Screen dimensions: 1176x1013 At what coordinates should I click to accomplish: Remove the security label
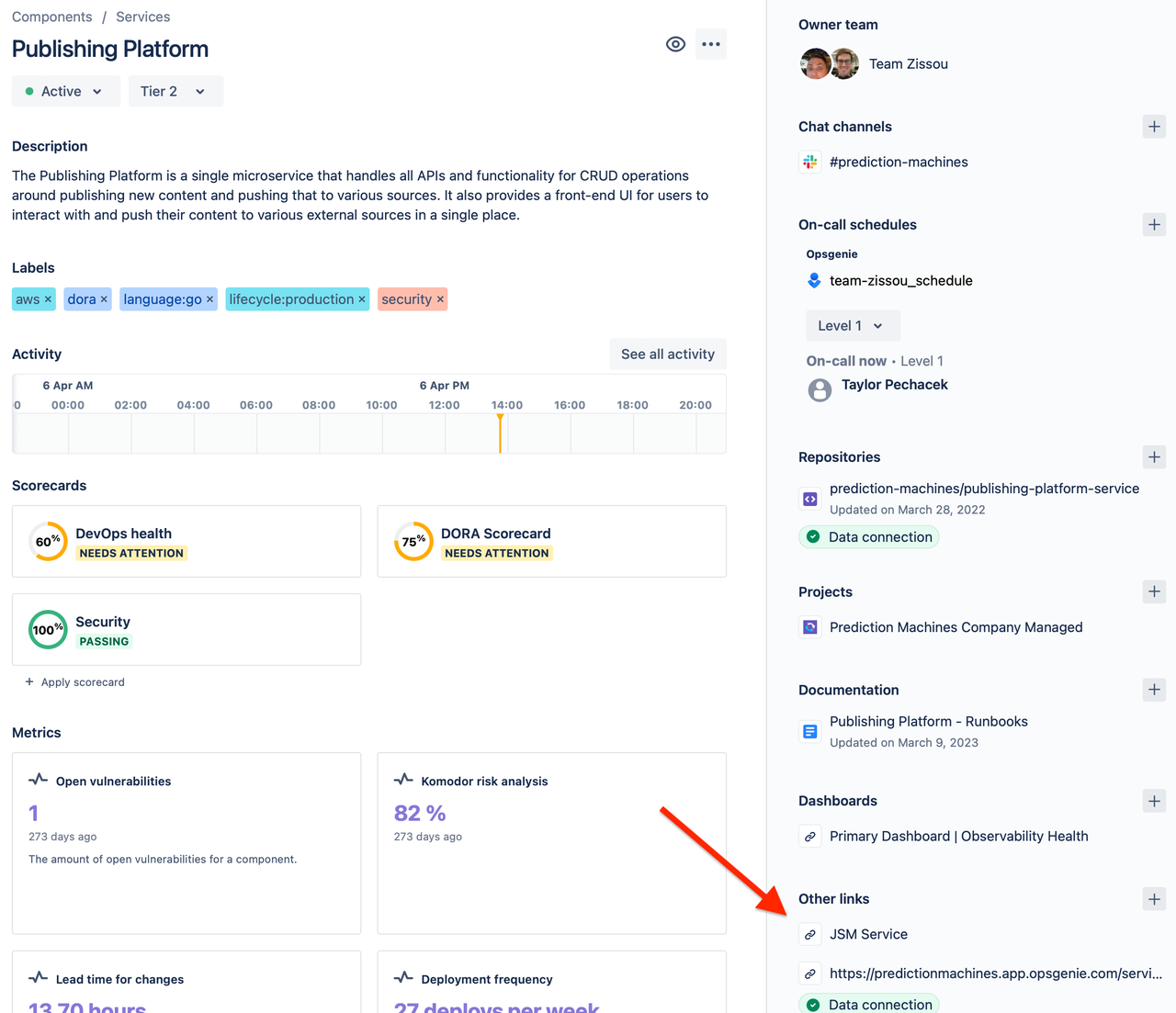coord(440,299)
